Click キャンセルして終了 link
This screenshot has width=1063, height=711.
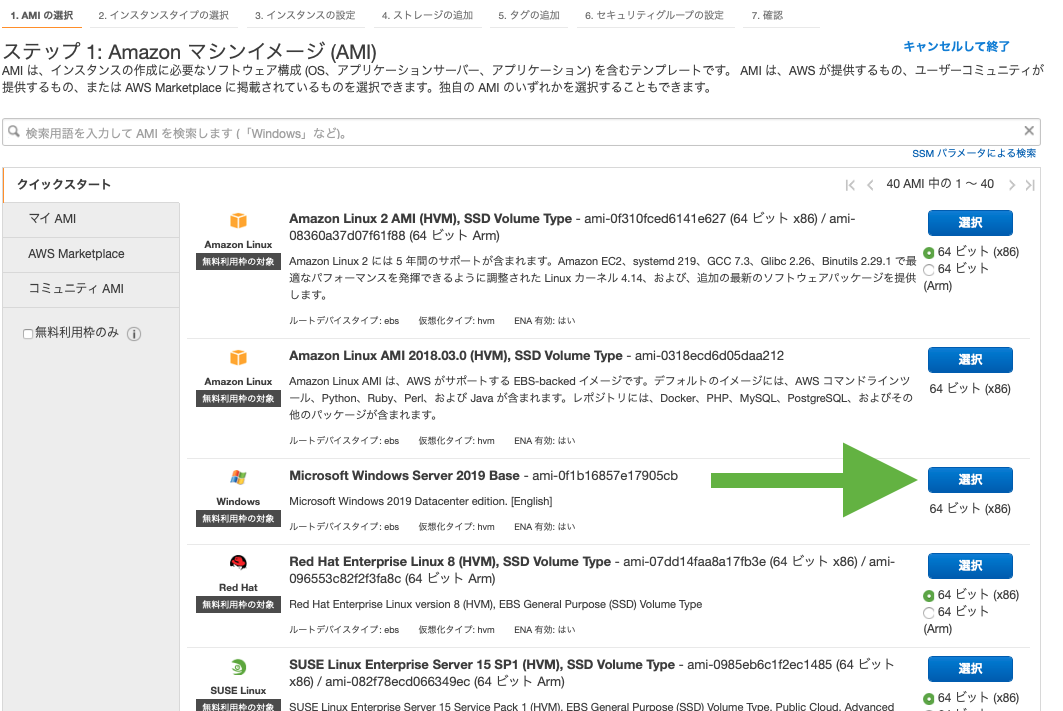956,47
